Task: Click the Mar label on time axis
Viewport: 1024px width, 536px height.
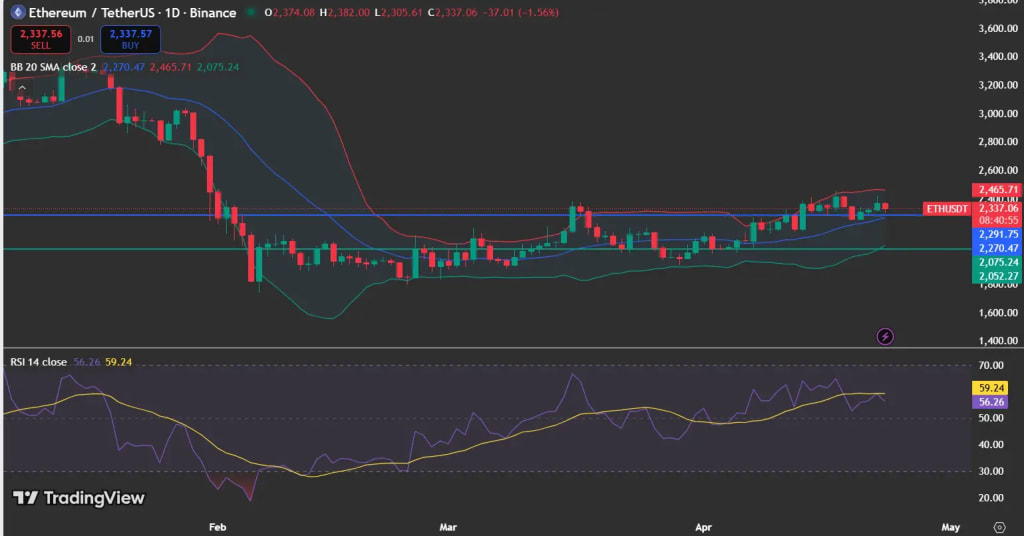Action: 448,527
